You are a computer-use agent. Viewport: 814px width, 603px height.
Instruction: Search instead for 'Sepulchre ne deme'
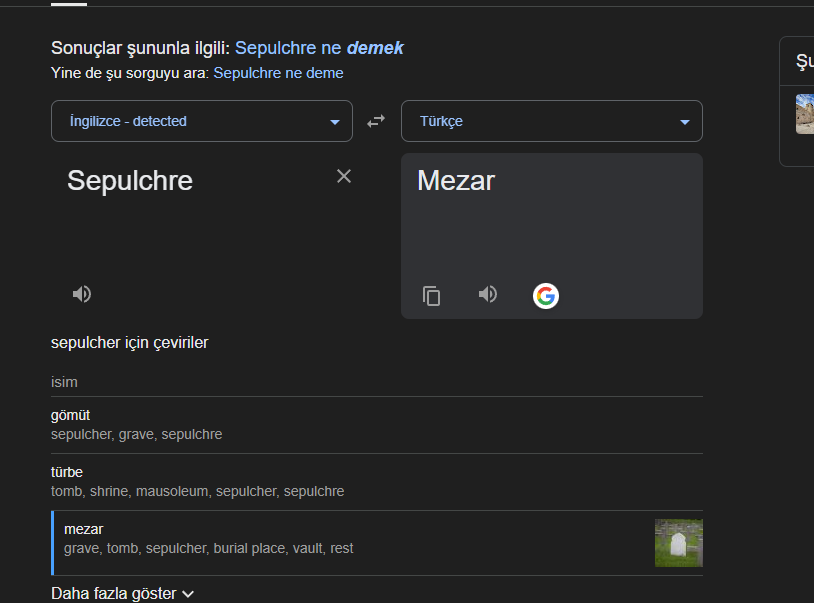[x=278, y=73]
